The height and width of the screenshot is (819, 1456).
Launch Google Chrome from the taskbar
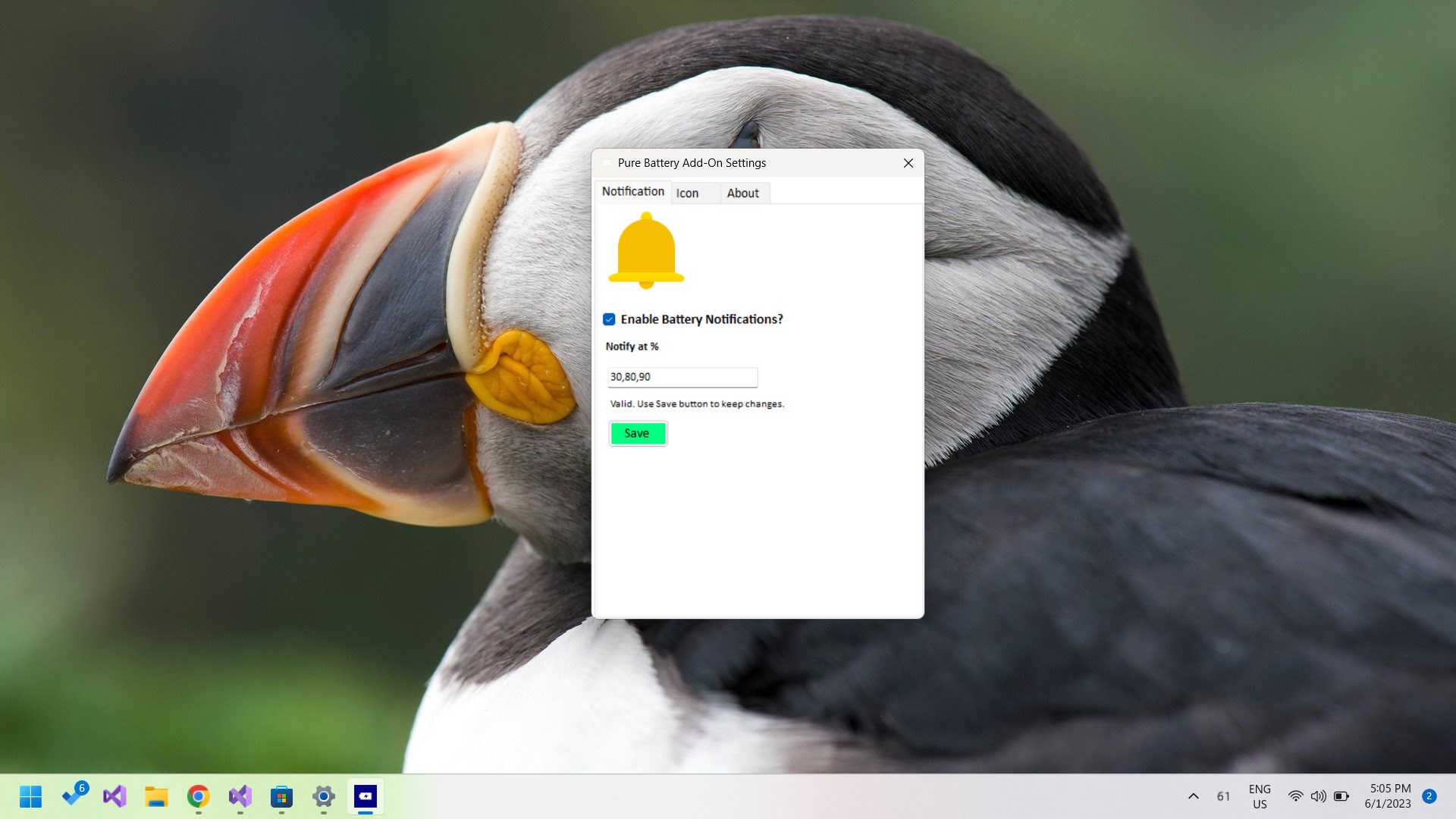198,797
